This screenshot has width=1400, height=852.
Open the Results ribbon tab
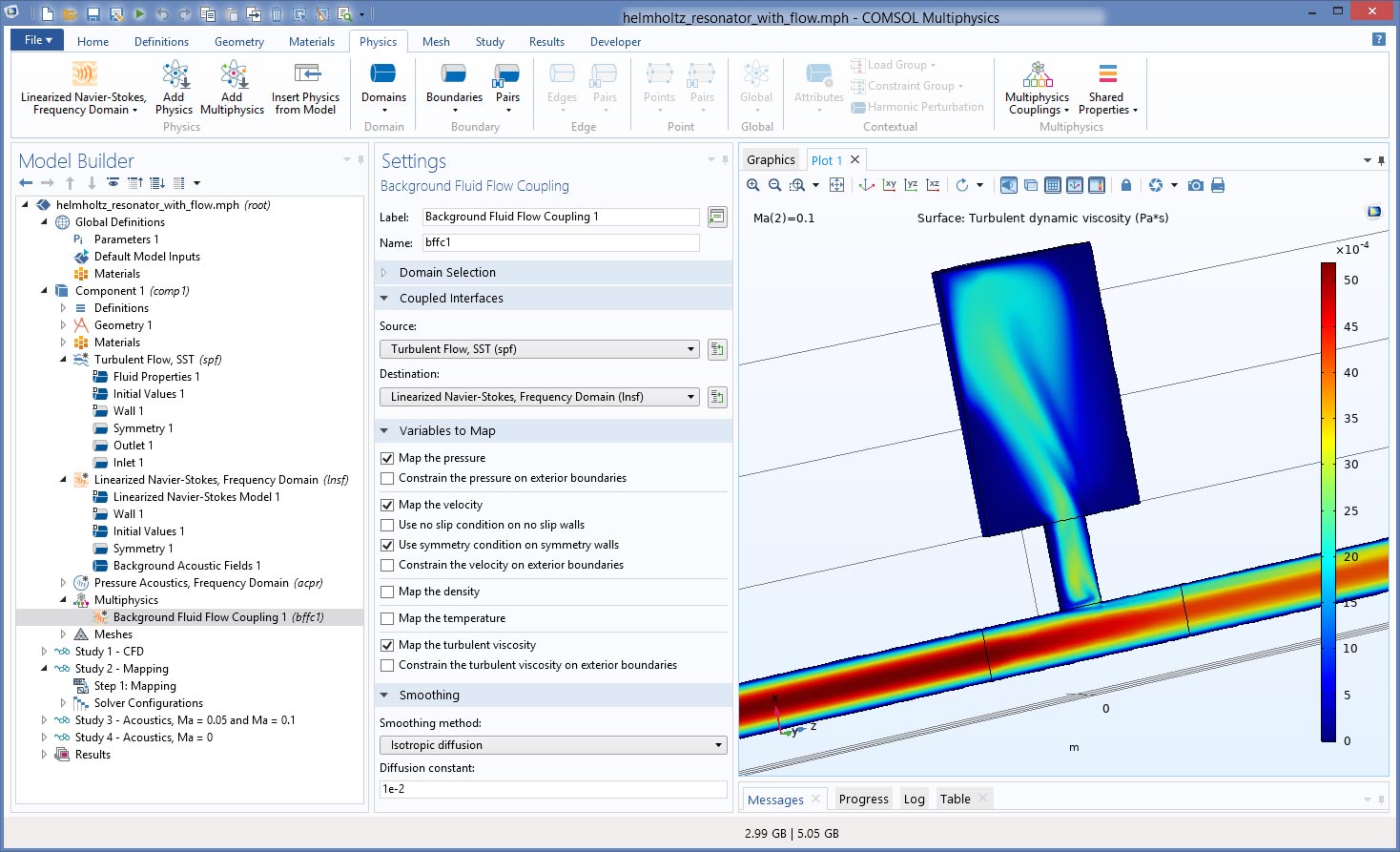tap(546, 42)
